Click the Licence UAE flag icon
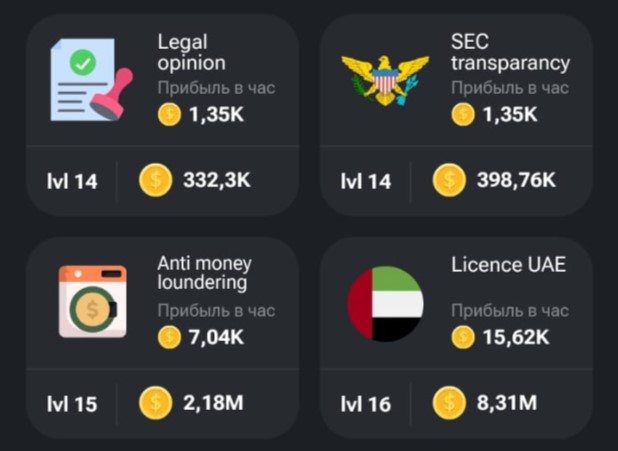Viewport: 618px width, 451px height. point(385,304)
